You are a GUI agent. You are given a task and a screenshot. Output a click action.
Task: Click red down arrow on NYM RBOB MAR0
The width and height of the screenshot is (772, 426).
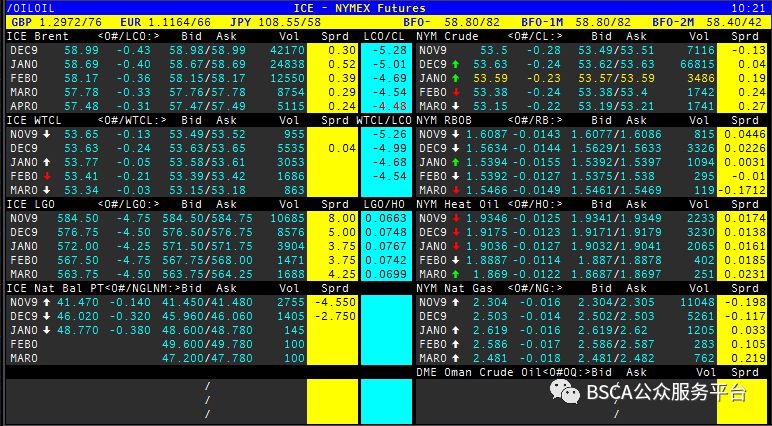455,190
